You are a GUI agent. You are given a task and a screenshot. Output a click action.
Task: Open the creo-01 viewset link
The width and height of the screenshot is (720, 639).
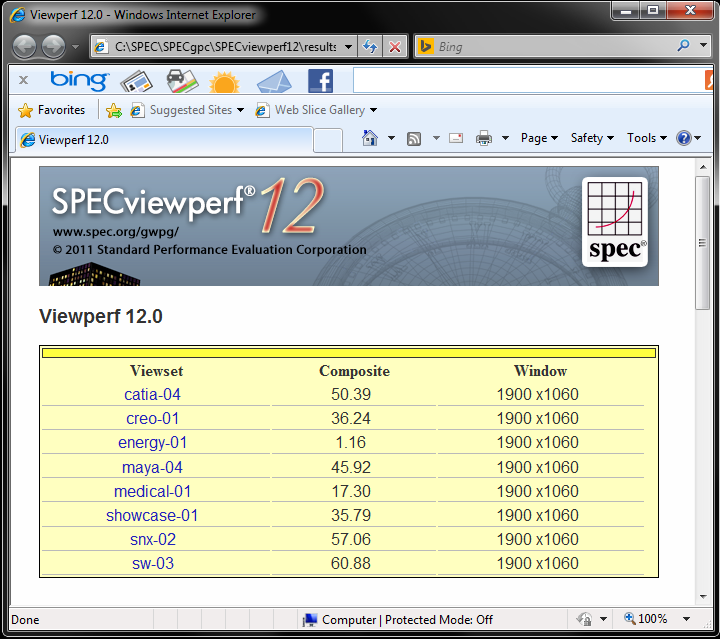tap(152, 418)
